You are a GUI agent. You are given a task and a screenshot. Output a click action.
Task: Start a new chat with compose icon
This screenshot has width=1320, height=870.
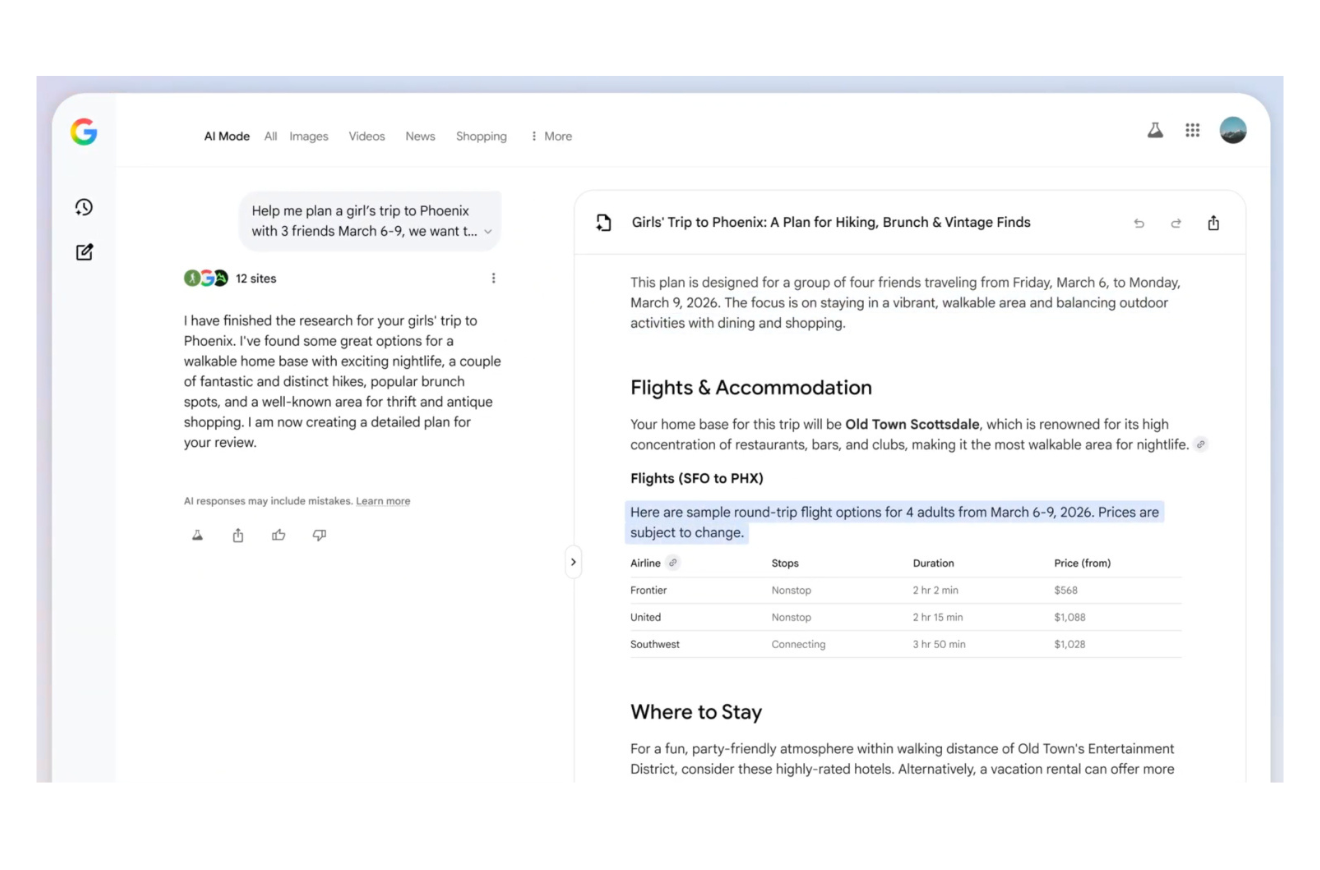pyautogui.click(x=84, y=252)
